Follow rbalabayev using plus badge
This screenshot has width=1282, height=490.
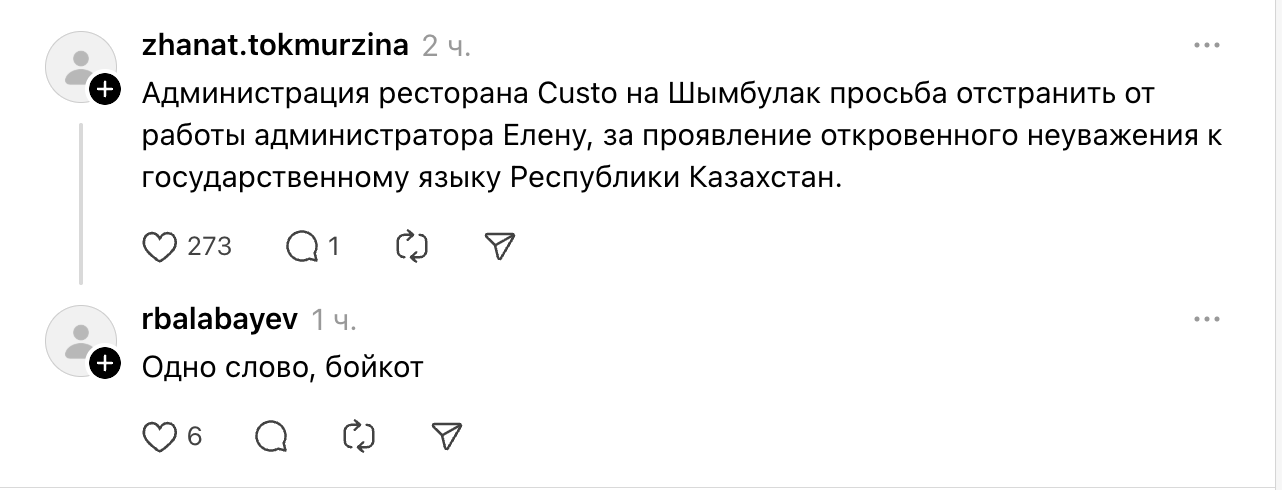coord(105,365)
